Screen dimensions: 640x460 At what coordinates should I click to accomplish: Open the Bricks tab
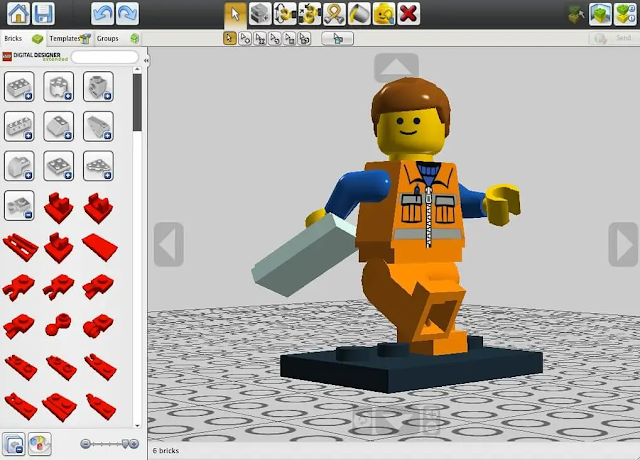click(23, 39)
